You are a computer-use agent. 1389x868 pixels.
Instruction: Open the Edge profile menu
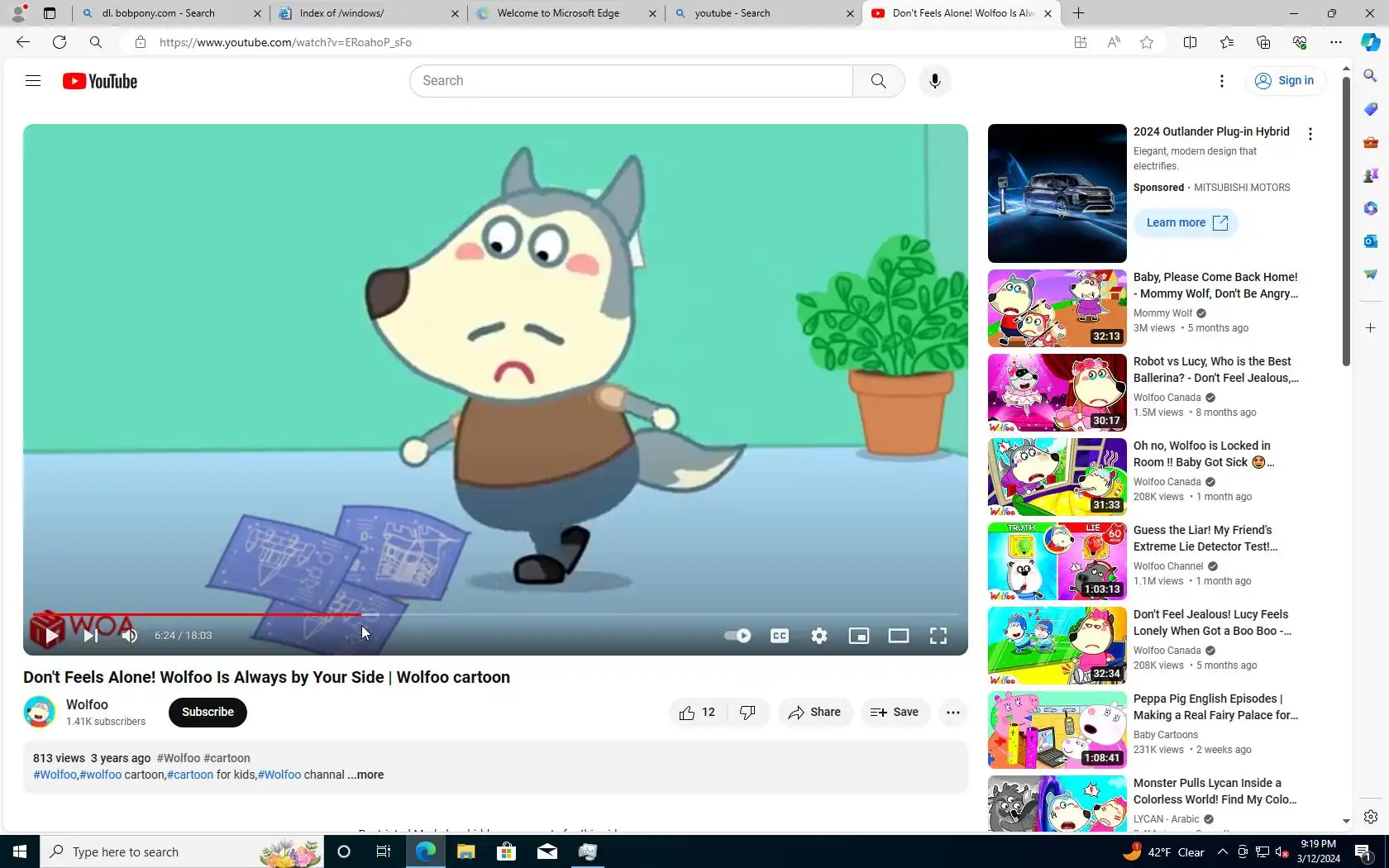click(18, 13)
